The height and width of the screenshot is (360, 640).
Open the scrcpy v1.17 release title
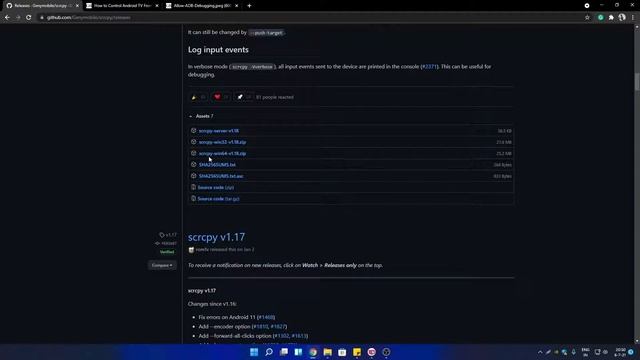216,237
